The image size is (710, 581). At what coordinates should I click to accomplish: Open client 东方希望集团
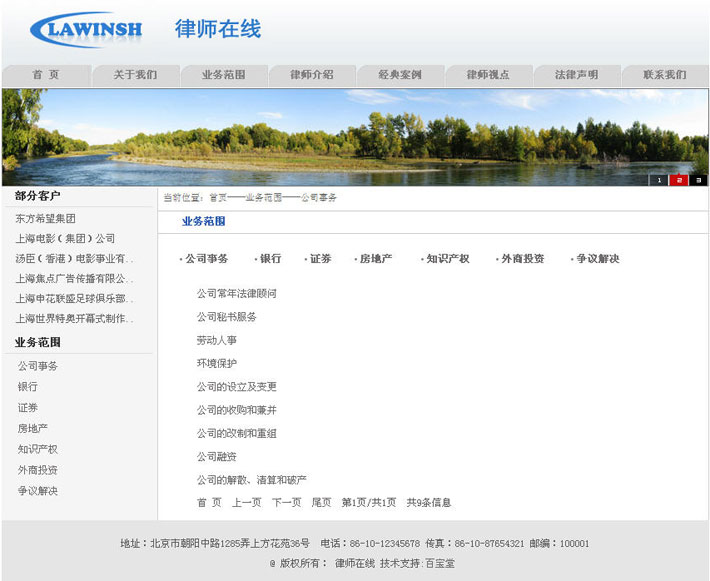click(x=46, y=219)
